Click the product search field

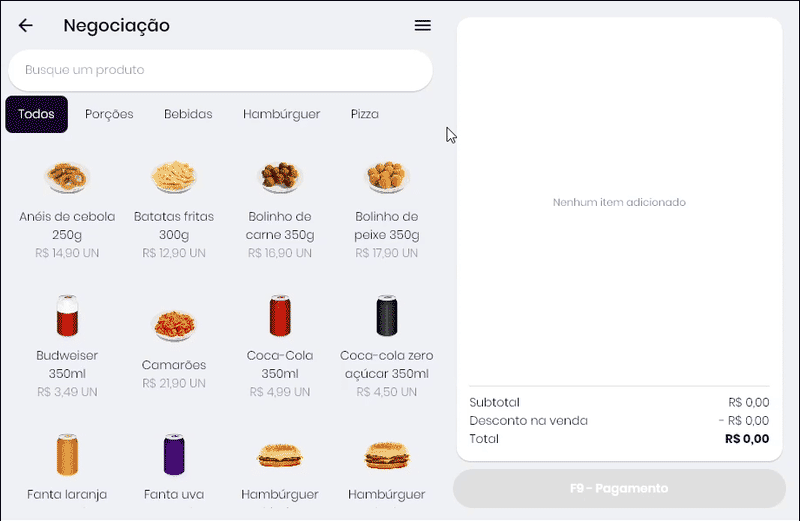pos(220,70)
